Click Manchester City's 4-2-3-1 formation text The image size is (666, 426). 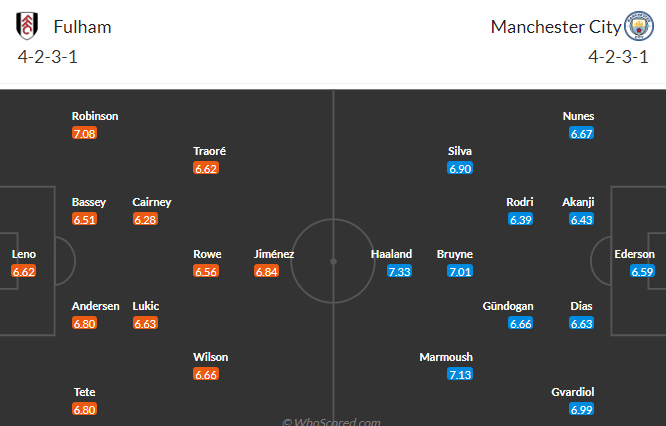point(618,57)
